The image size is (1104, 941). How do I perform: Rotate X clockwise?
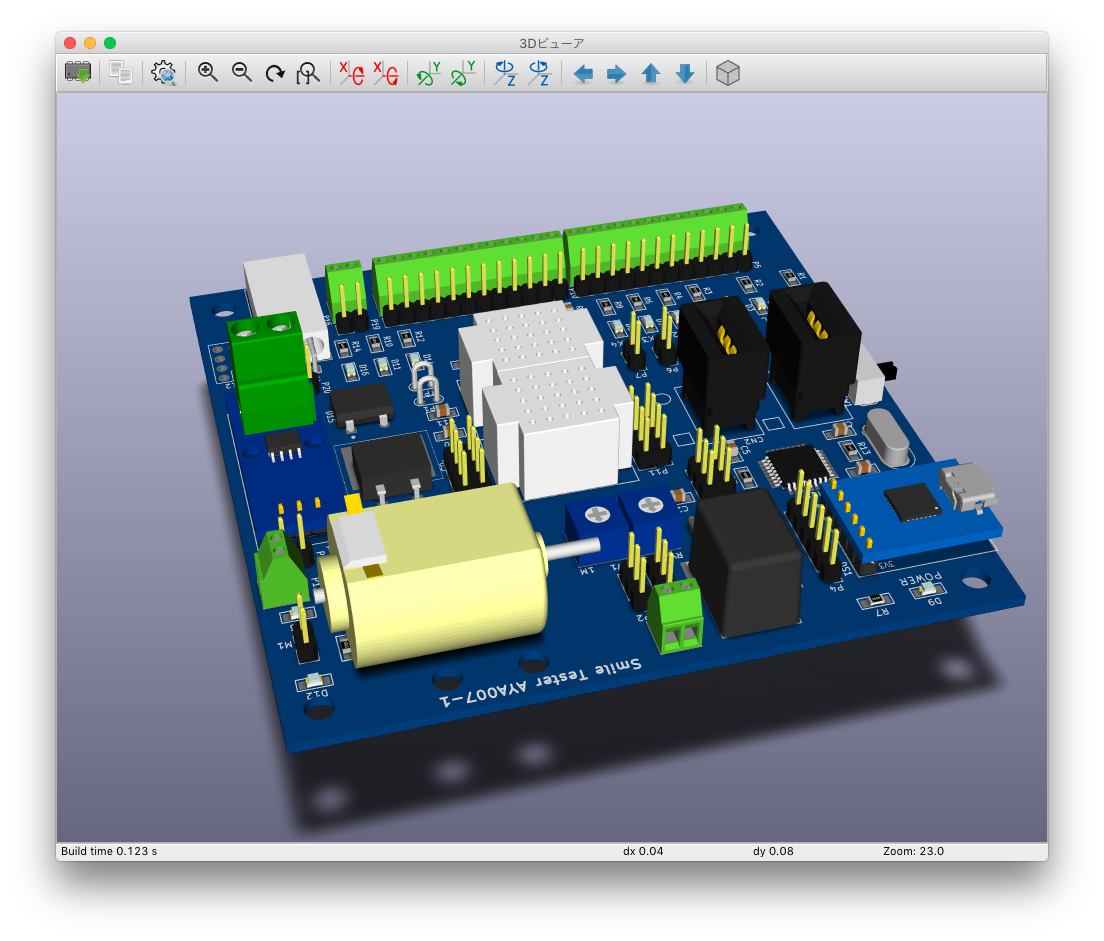351,73
